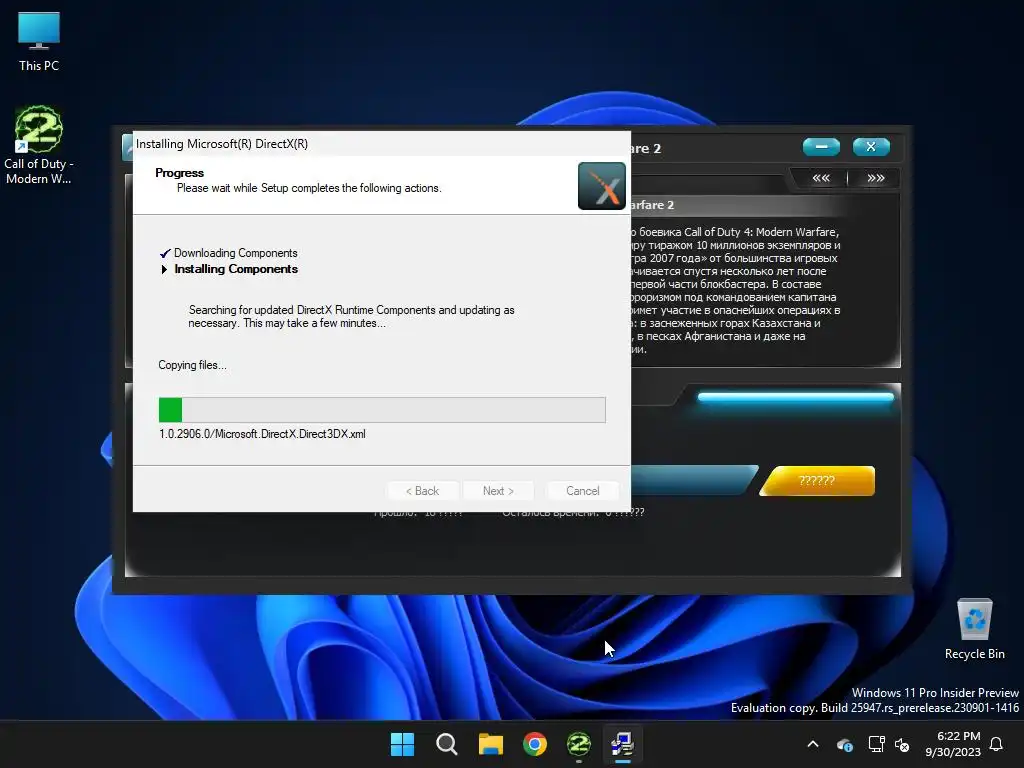Click the greyed Next button
Screen dimensions: 1024x768
[x=498, y=490]
